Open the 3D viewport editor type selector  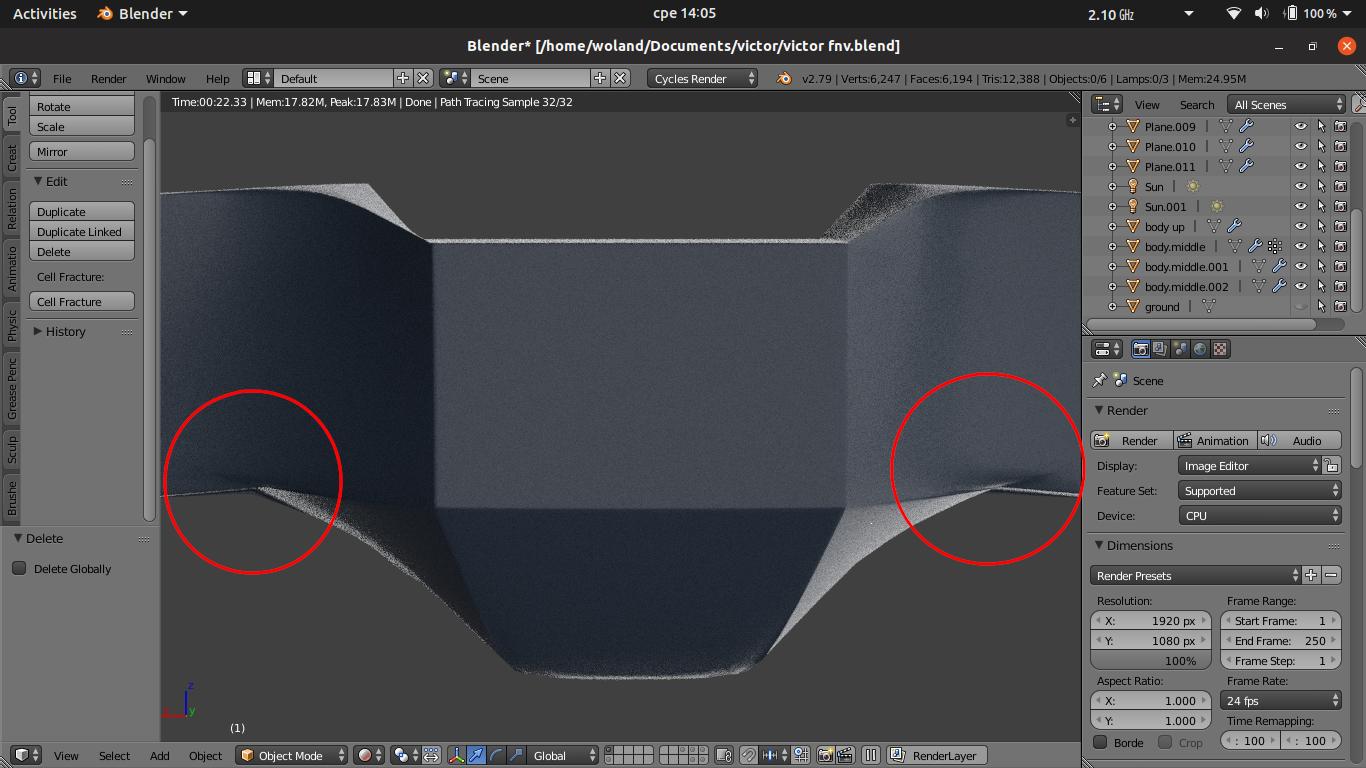coord(24,755)
